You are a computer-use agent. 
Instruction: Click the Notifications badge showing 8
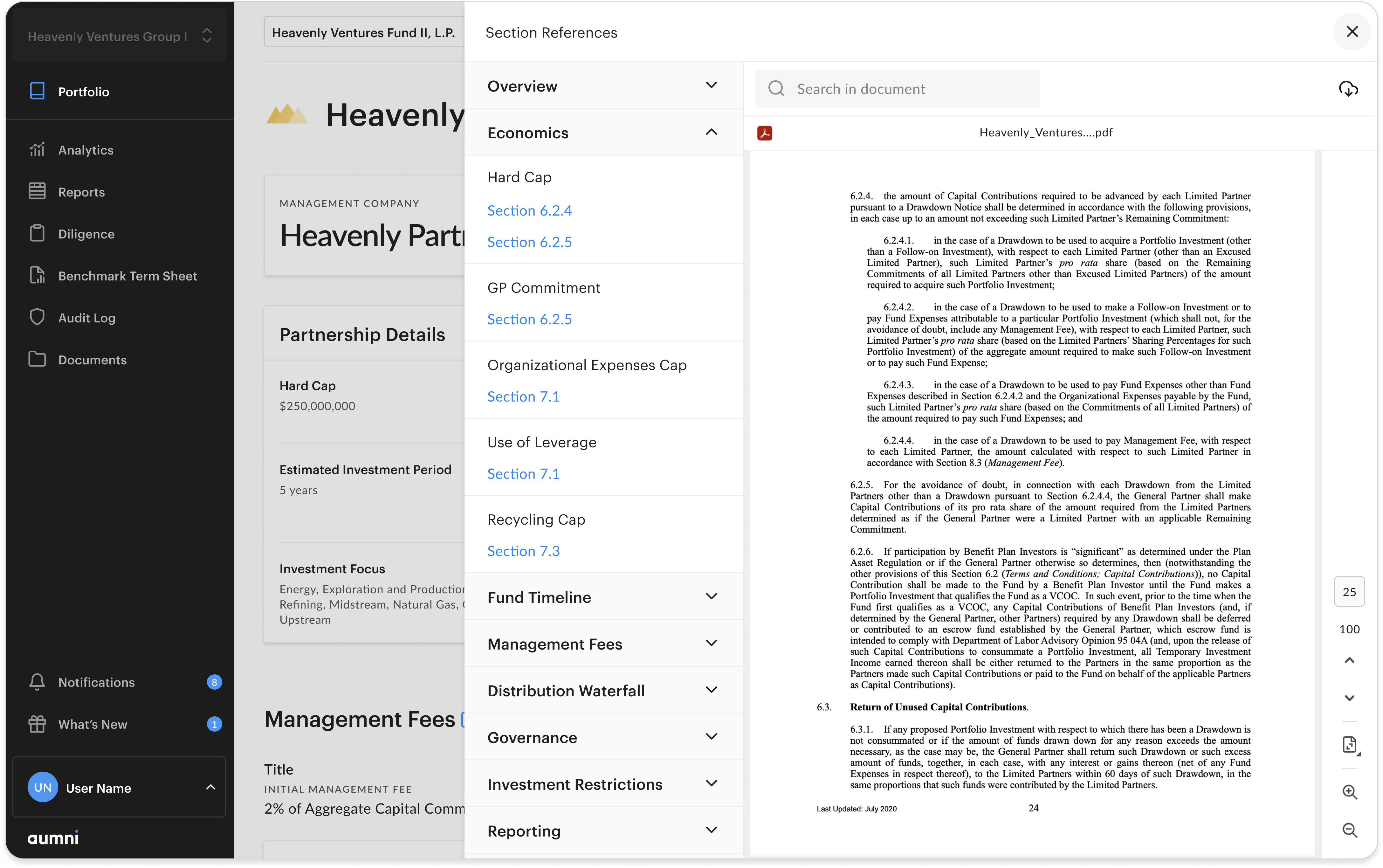[214, 682]
